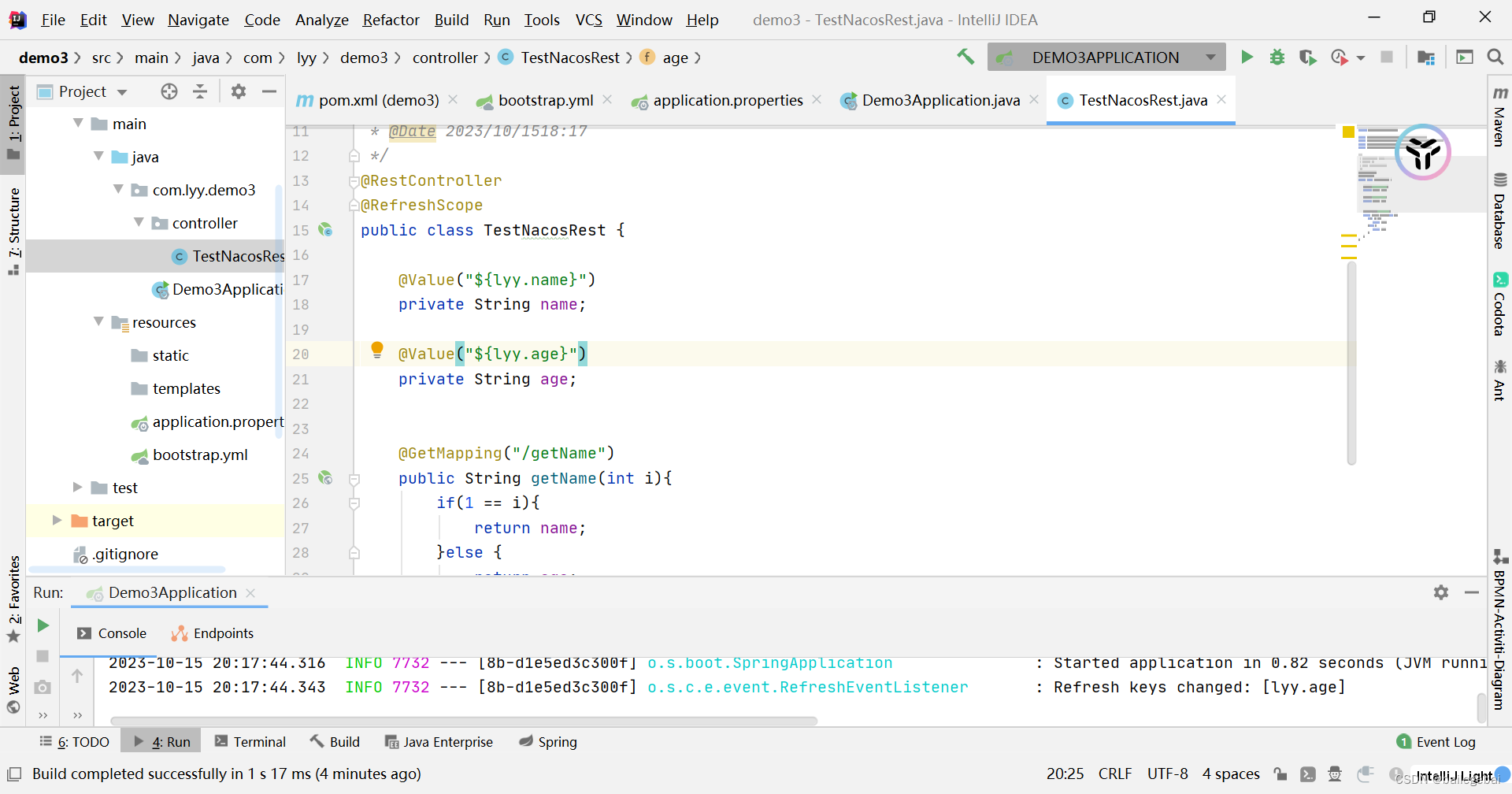Screen dimensions: 1512x794
Task: Toggle the Codota side panel
Action: (1499, 304)
